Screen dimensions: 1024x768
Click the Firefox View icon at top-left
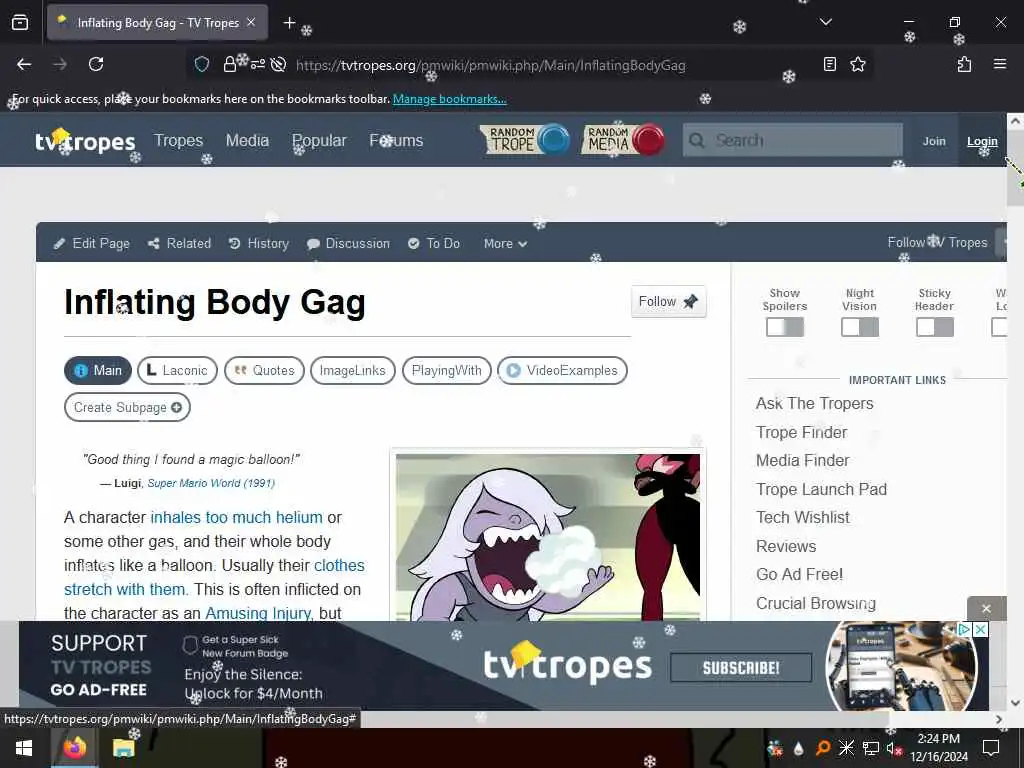(x=20, y=23)
